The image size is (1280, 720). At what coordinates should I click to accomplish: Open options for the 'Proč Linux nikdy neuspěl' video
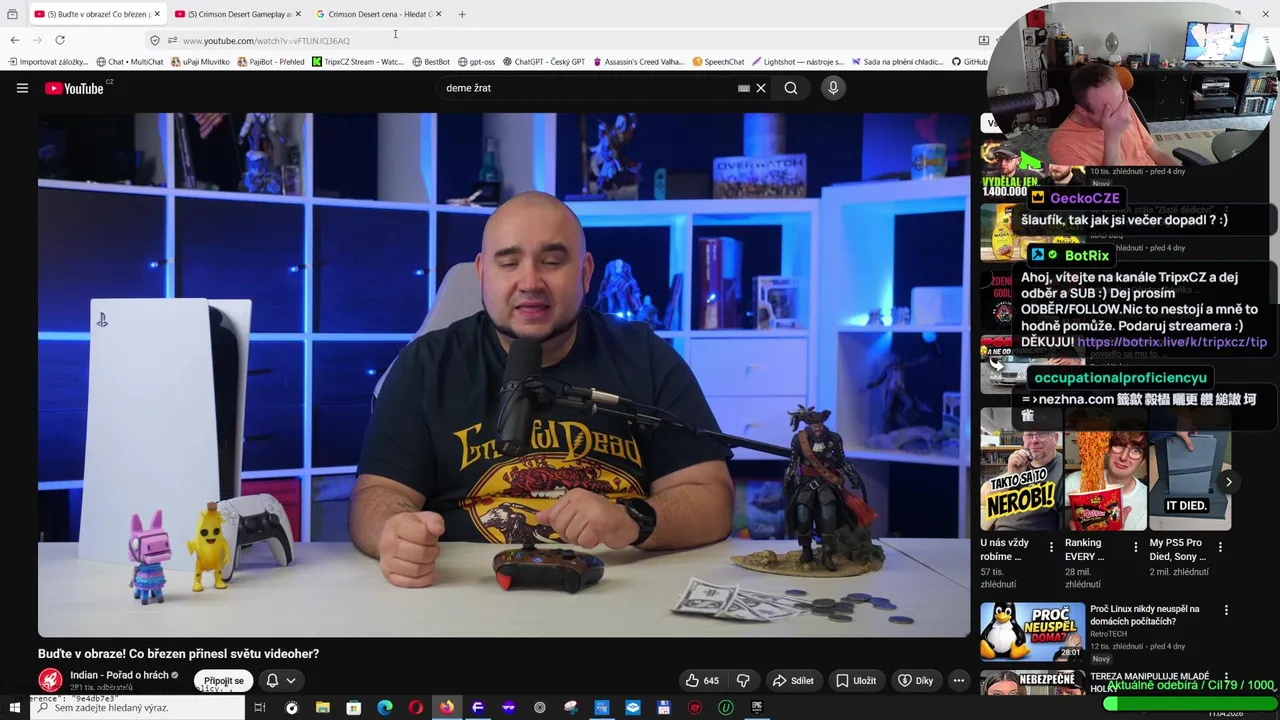pos(1226,610)
